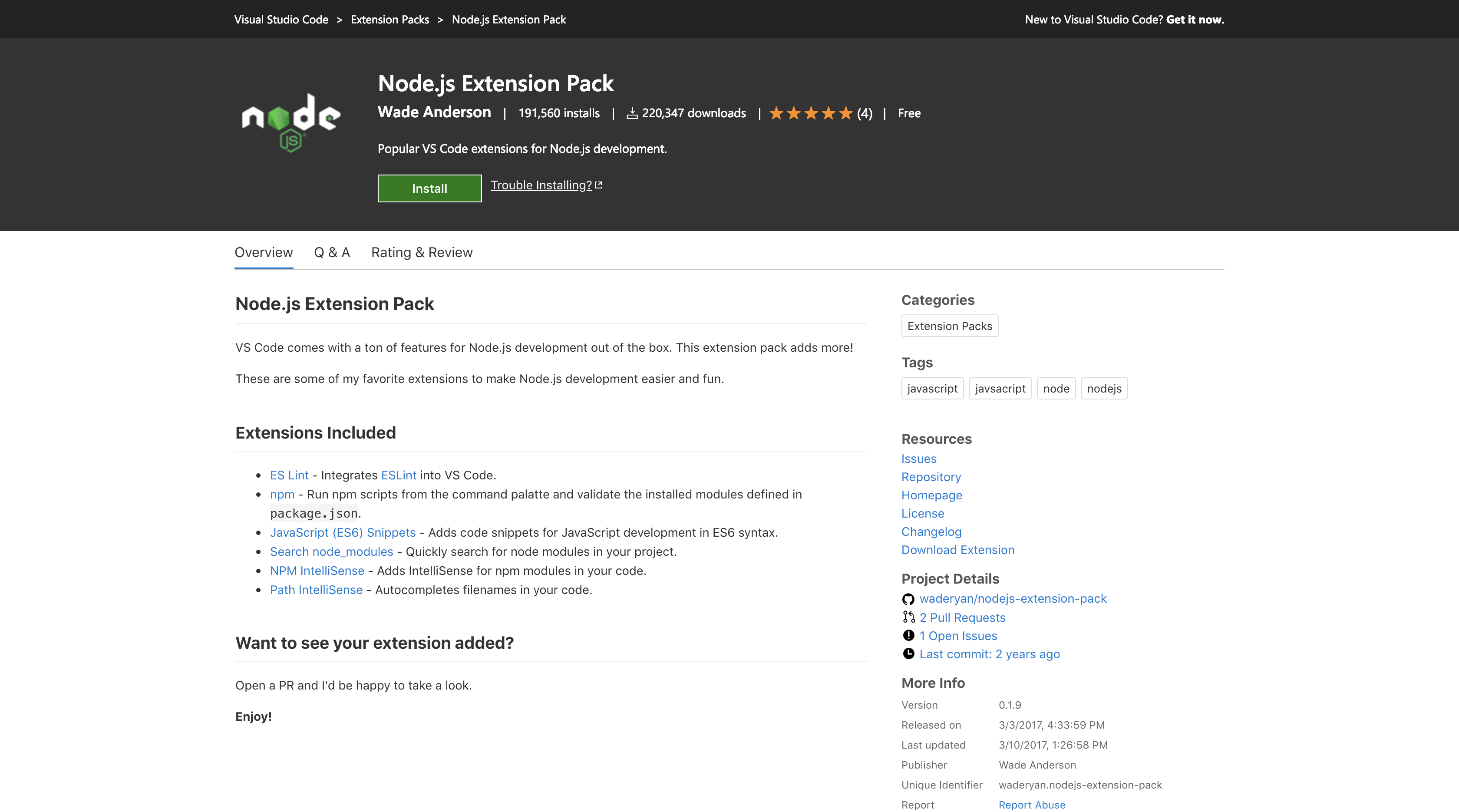Select the nodejs tag
The height and width of the screenshot is (812, 1459).
point(1104,389)
